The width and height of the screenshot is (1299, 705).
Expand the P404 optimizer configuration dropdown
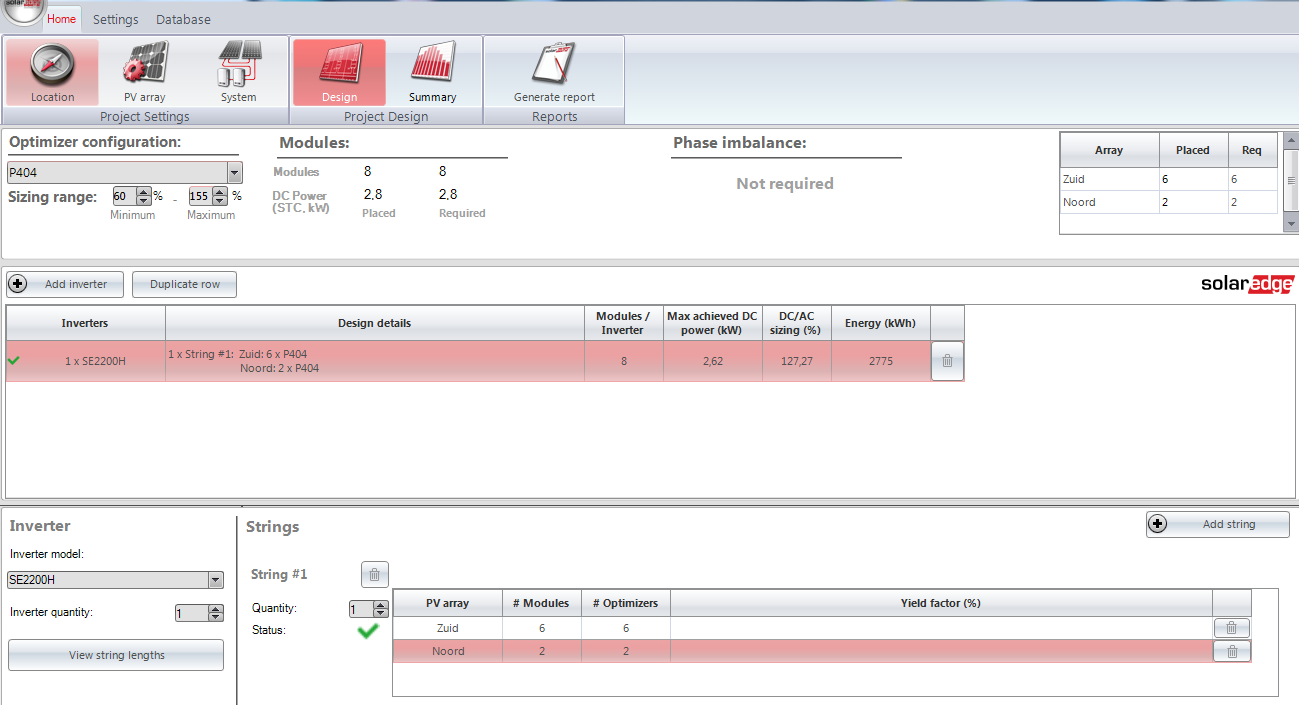coord(234,172)
